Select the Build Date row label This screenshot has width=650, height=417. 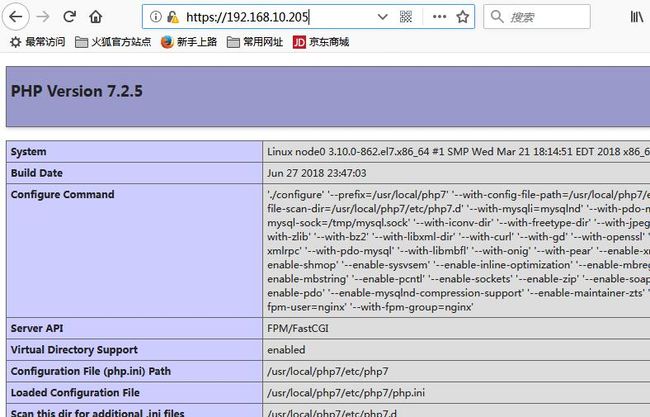pos(36,173)
